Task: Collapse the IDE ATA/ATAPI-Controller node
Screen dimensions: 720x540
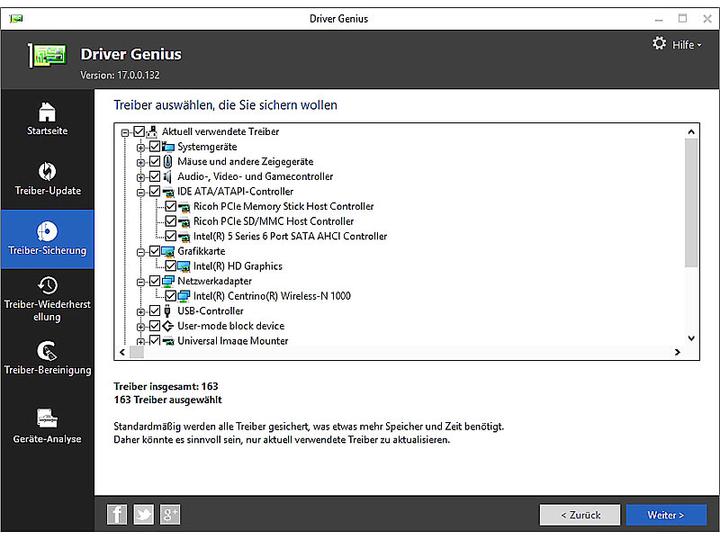Action: coord(141,192)
